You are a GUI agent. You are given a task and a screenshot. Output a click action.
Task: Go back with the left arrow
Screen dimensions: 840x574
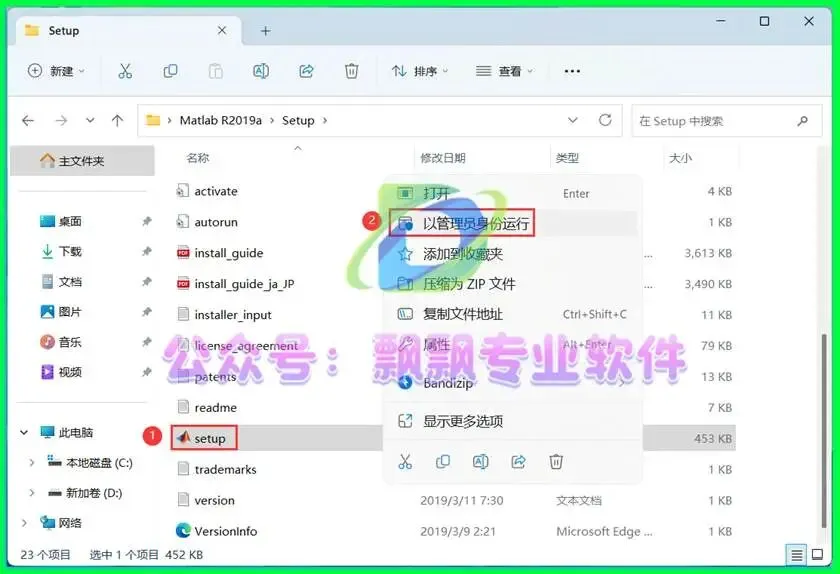[x=28, y=121]
